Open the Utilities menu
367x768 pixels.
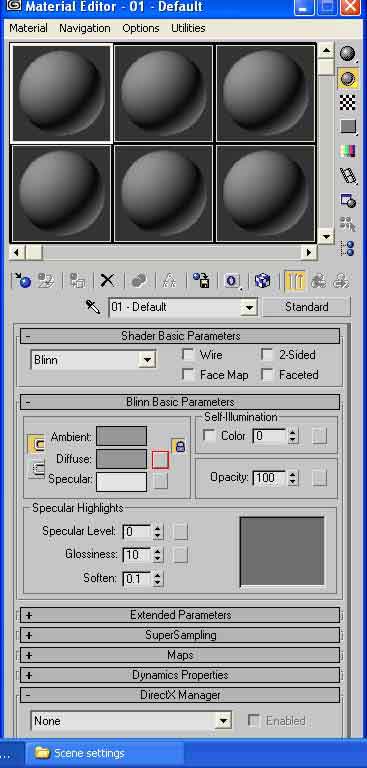pyautogui.click(x=188, y=28)
